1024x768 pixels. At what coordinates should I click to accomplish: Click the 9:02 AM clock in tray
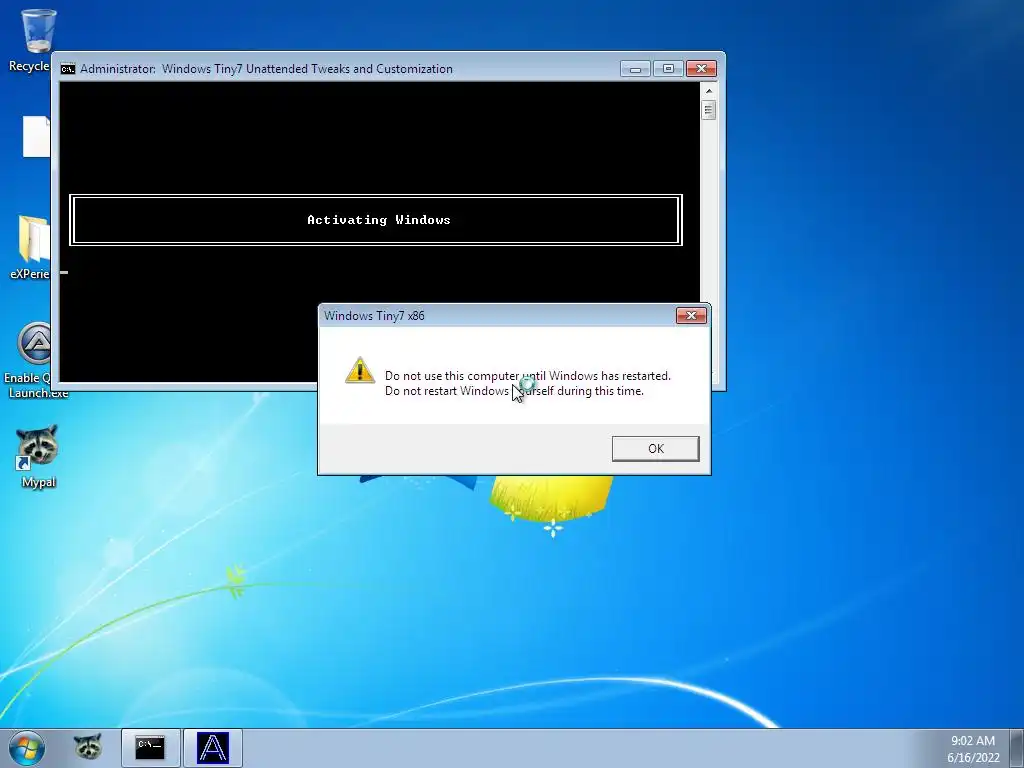click(x=973, y=741)
